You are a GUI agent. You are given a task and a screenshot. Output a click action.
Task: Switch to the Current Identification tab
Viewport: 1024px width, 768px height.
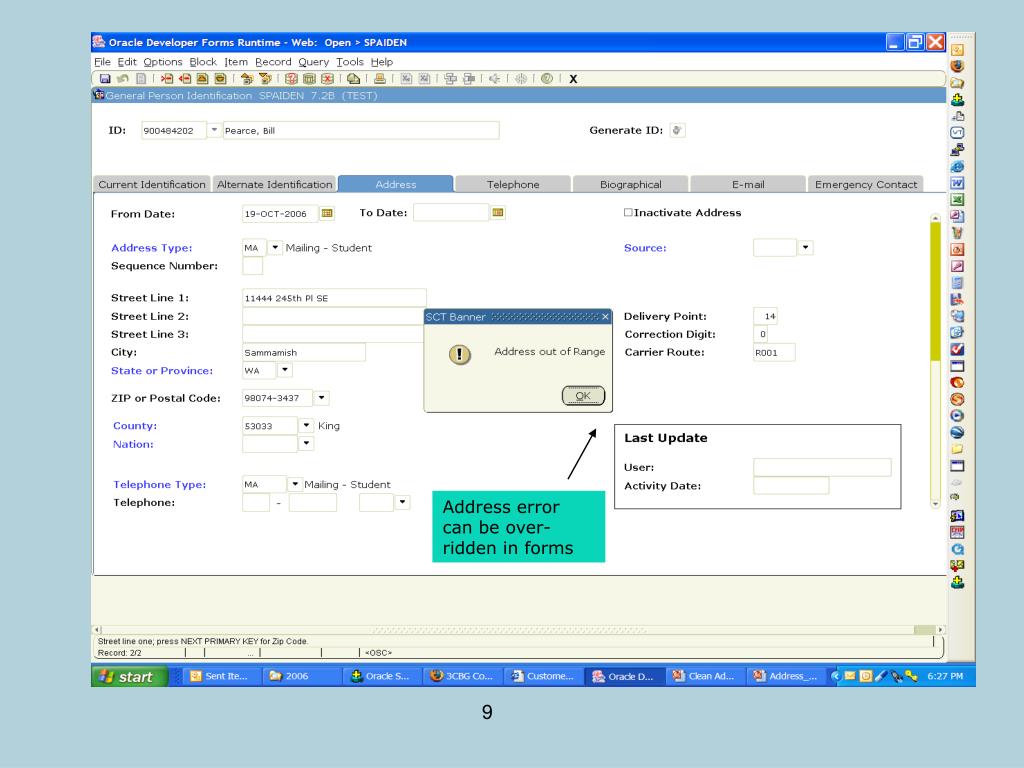(x=152, y=184)
